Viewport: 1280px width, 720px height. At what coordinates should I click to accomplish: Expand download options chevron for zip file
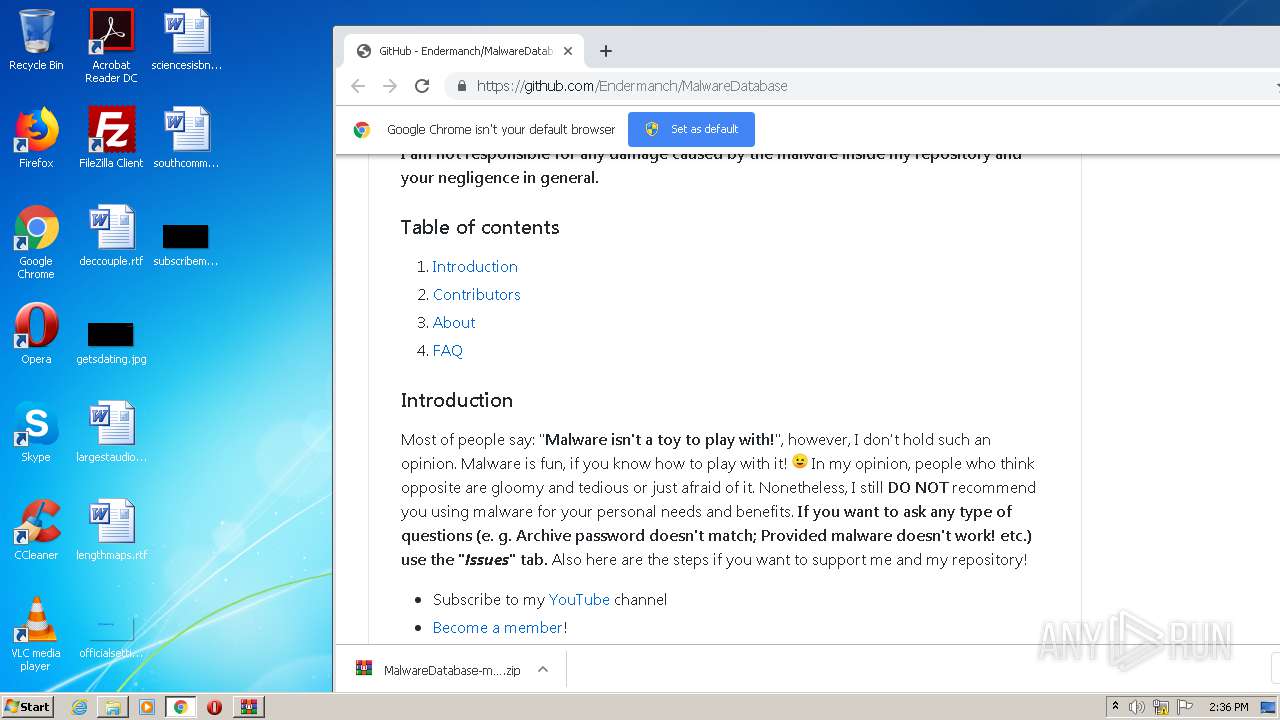click(543, 669)
